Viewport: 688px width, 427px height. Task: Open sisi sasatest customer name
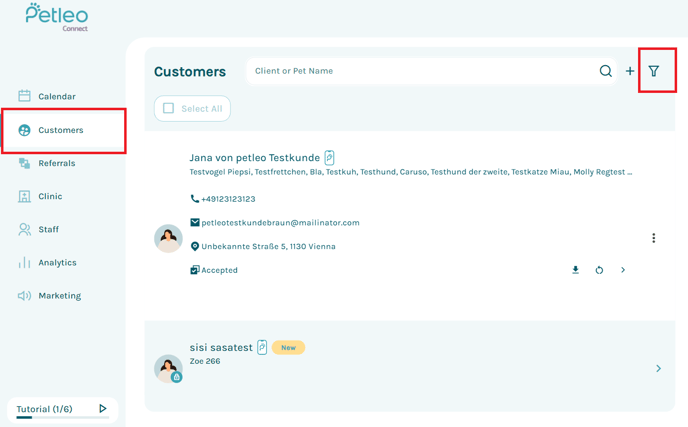point(221,348)
